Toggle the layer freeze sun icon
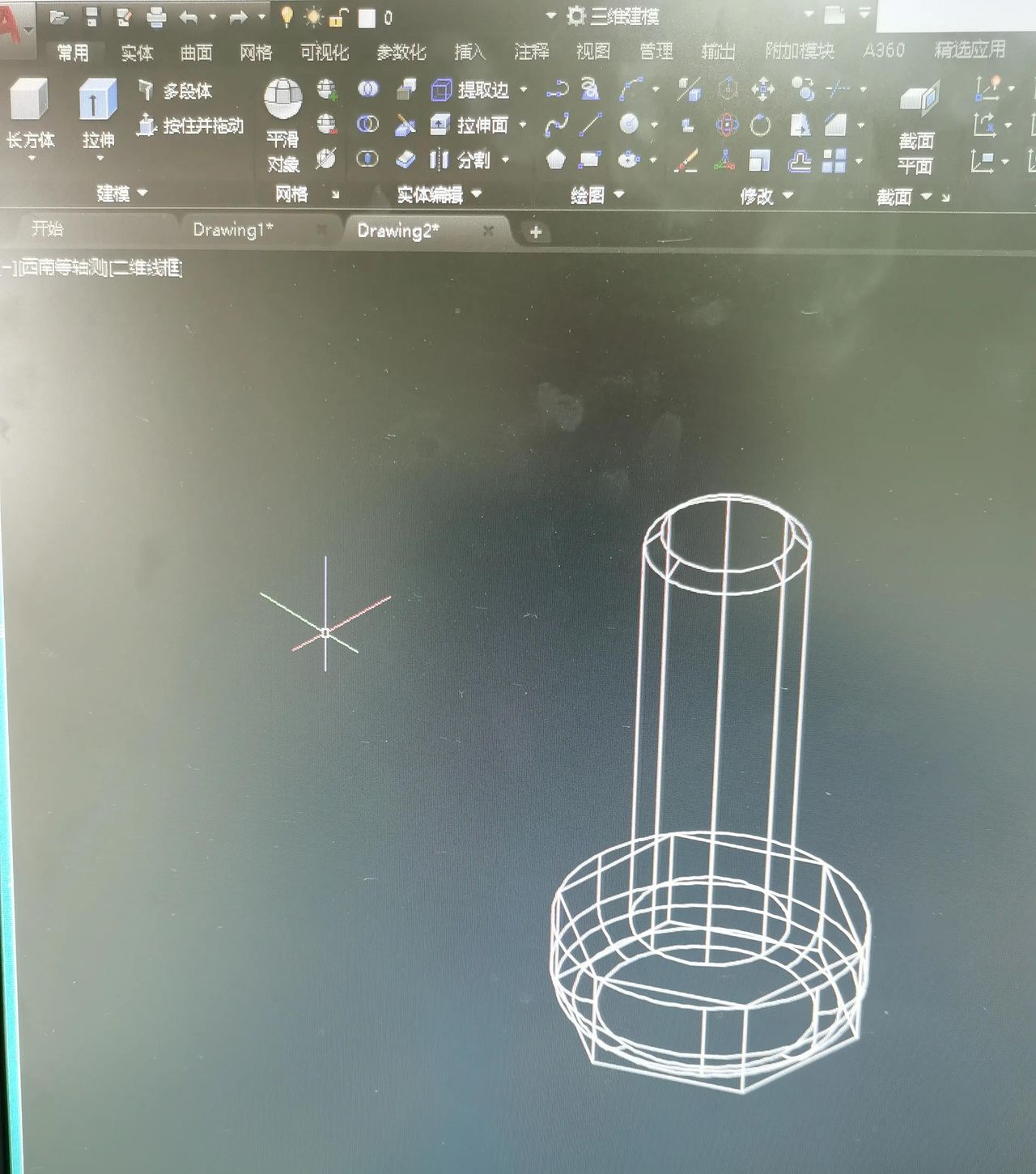Viewport: 1036px width, 1174px height. point(313,17)
